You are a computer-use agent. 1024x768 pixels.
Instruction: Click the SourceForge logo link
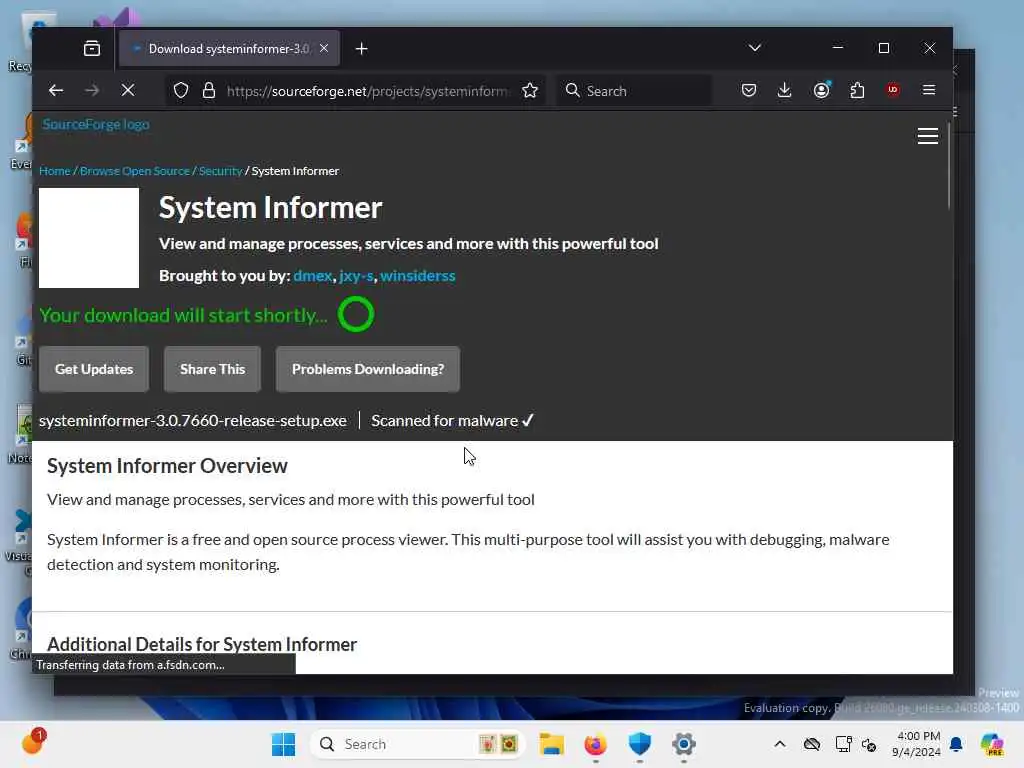96,124
